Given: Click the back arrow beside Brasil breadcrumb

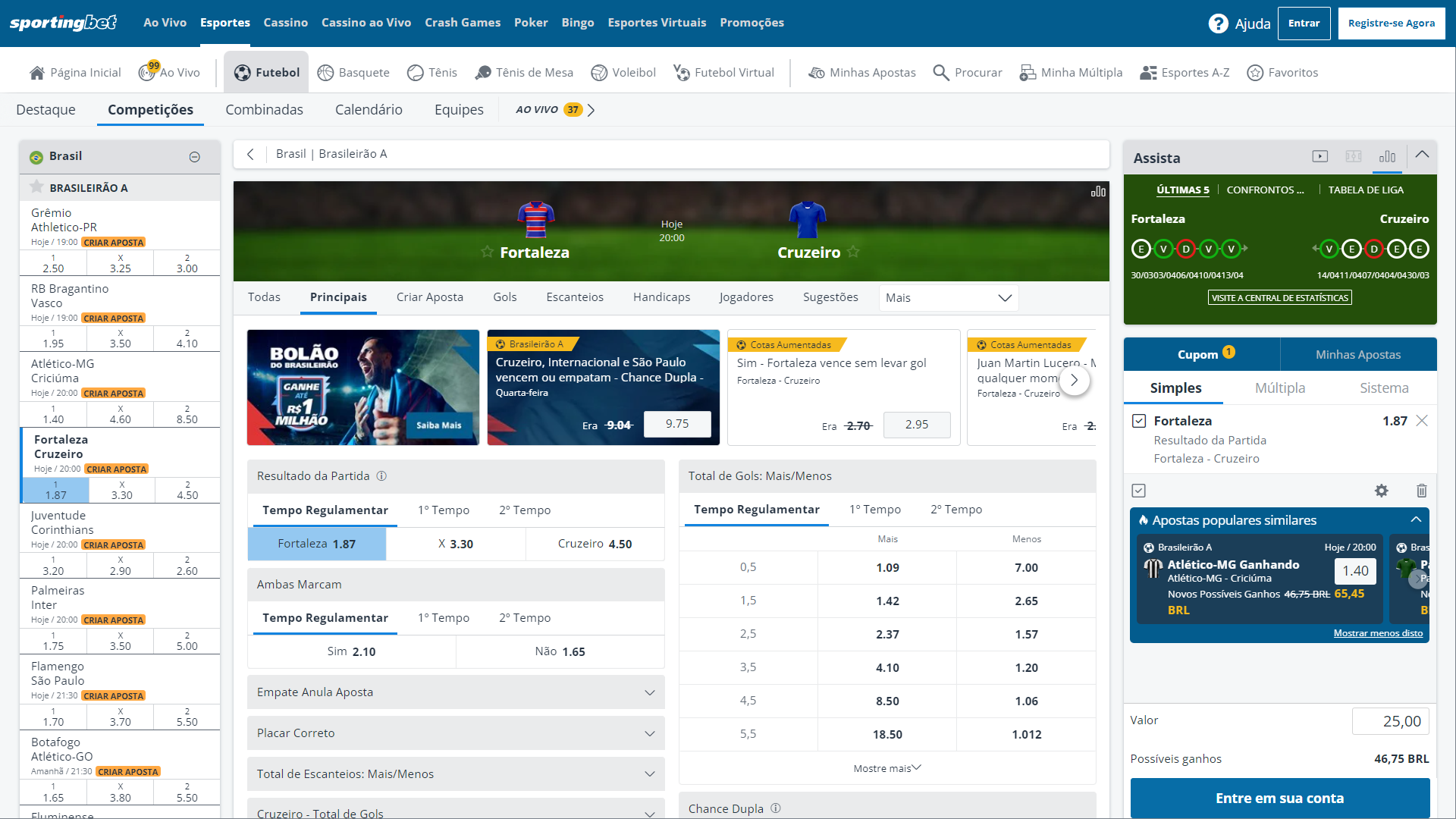Looking at the screenshot, I should (x=250, y=154).
